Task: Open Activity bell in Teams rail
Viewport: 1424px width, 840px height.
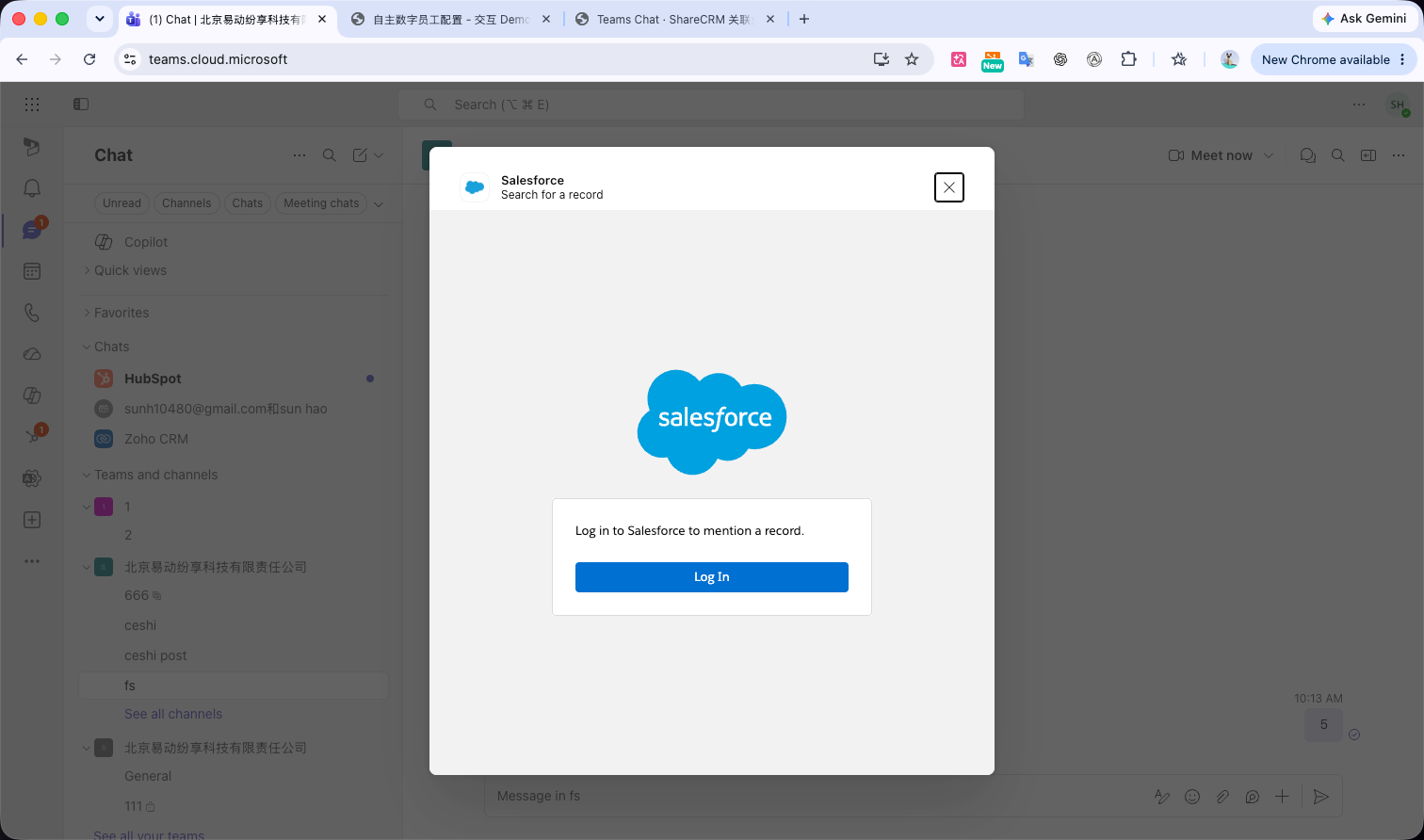Action: click(x=32, y=188)
